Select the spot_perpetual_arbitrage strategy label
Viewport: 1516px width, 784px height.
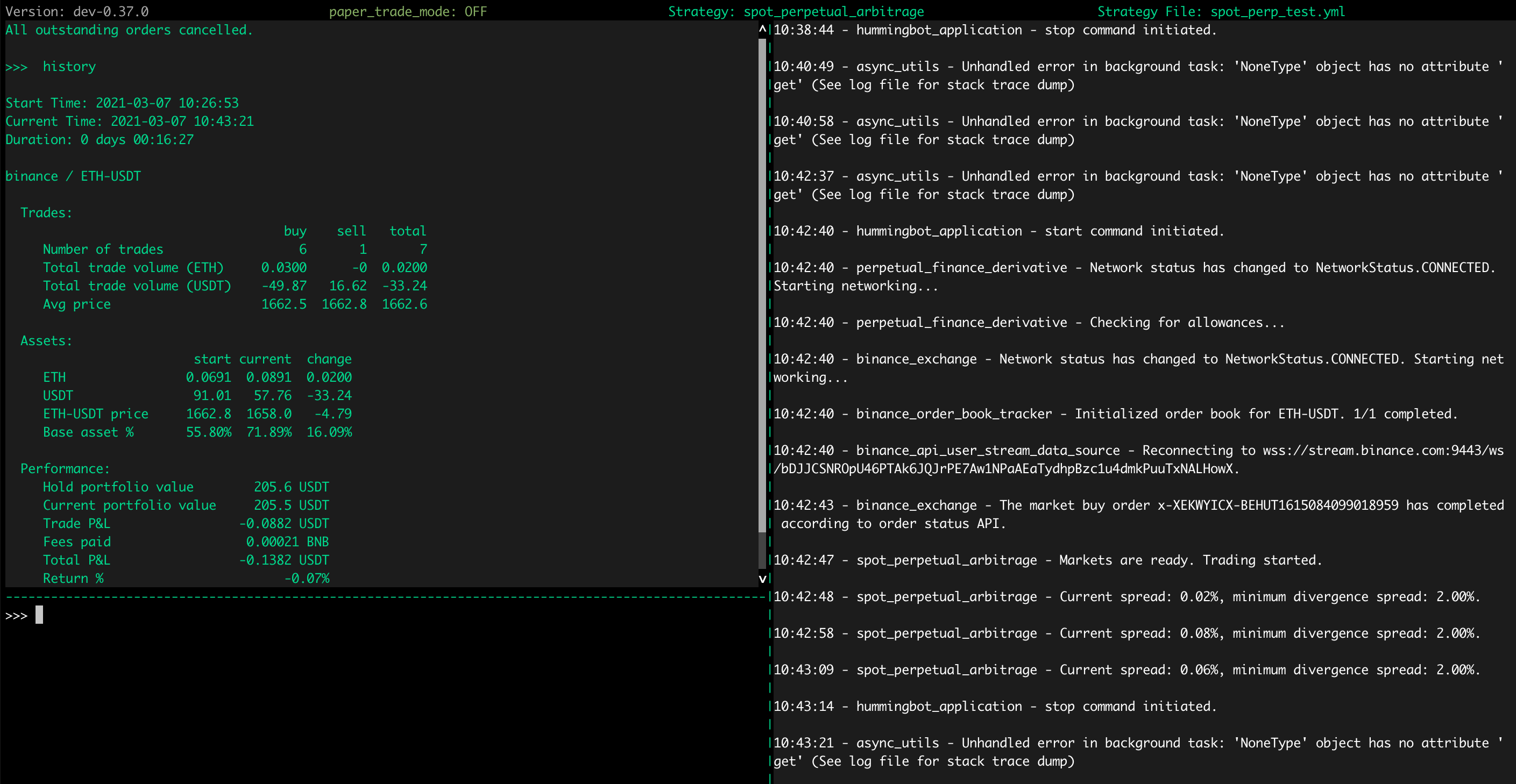795,11
